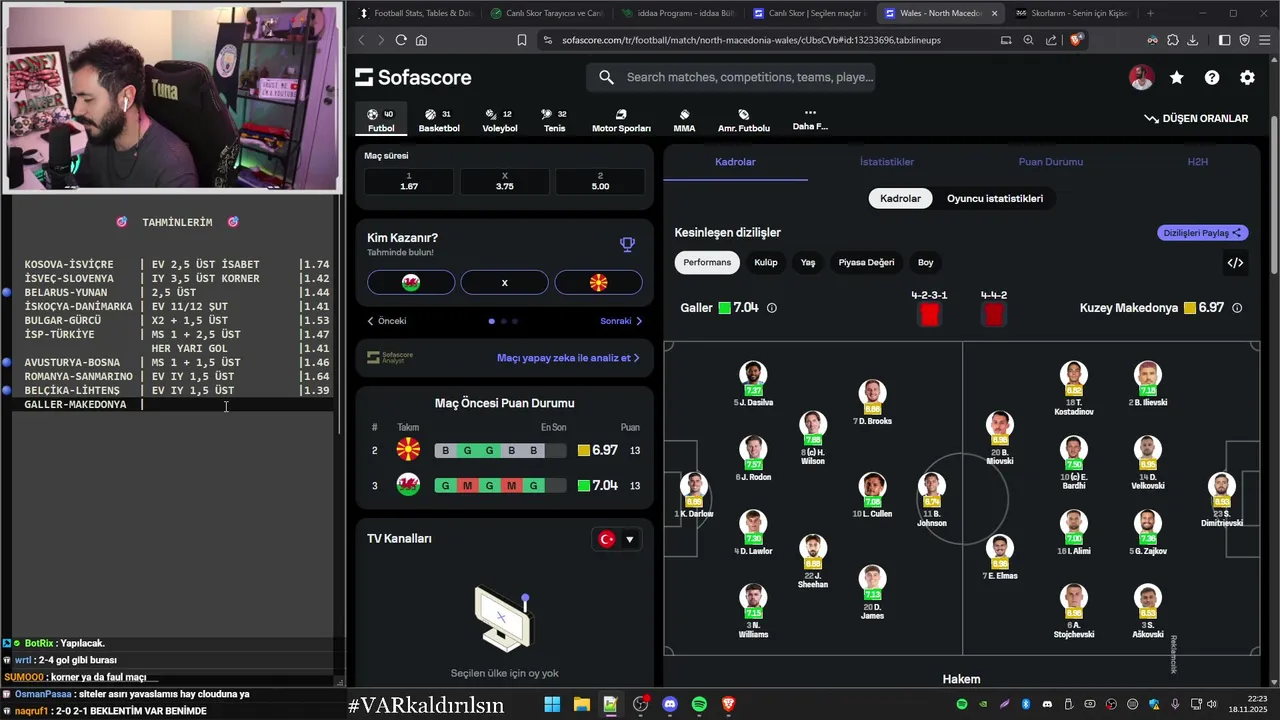
Task: Expand AI match analysis link
Action: [568, 358]
